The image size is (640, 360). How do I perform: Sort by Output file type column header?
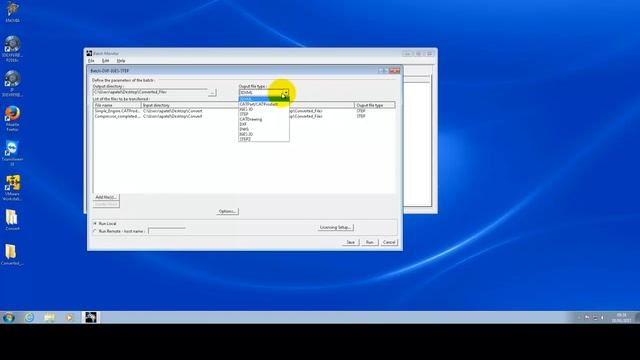[x=375, y=105]
